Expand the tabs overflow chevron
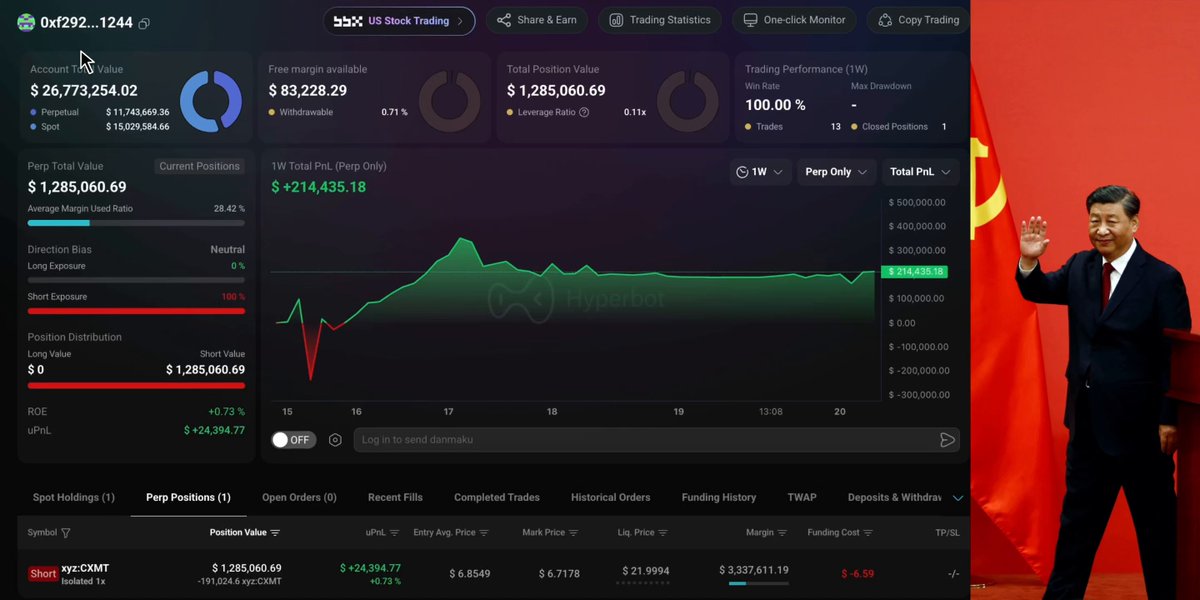The width and height of the screenshot is (1200, 600). coord(957,498)
